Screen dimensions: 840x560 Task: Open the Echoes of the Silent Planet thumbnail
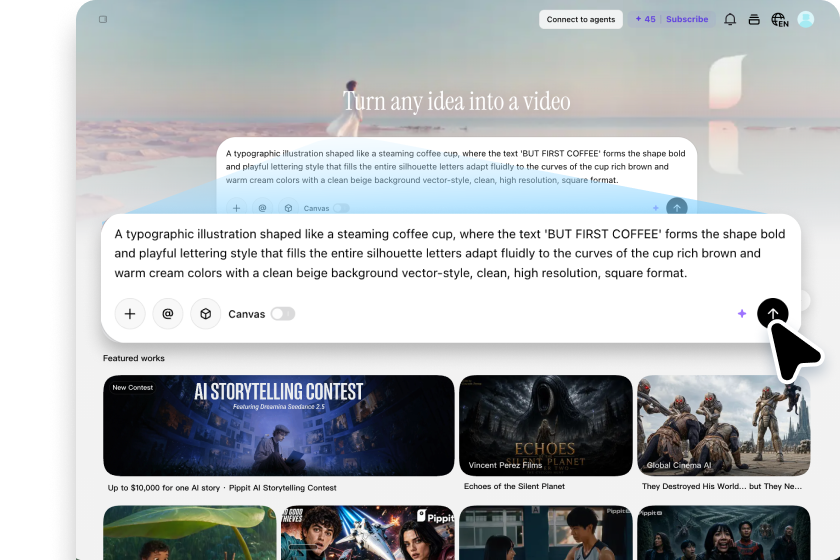pyautogui.click(x=546, y=425)
